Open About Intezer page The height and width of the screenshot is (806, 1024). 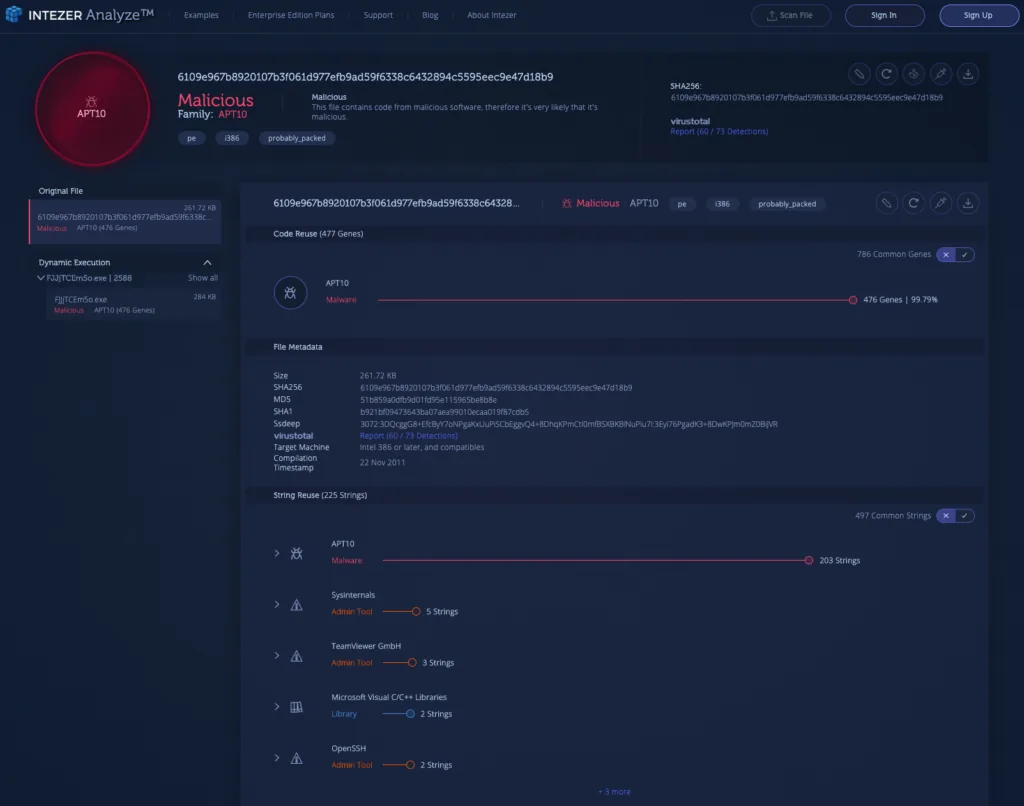[492, 15]
